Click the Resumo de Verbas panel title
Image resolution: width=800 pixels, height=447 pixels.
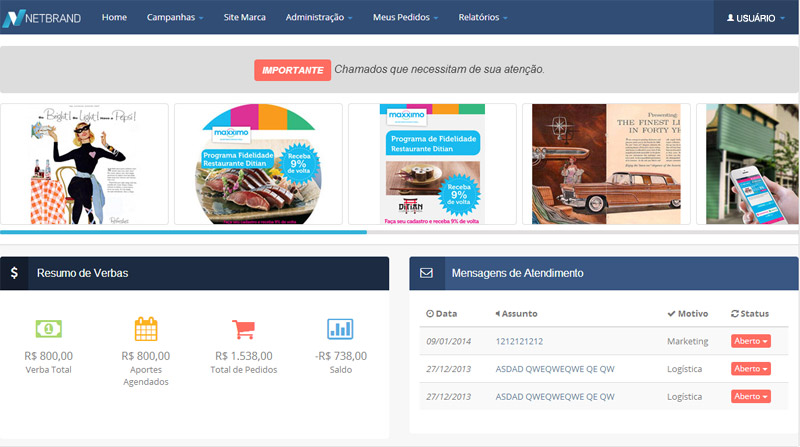(x=82, y=273)
